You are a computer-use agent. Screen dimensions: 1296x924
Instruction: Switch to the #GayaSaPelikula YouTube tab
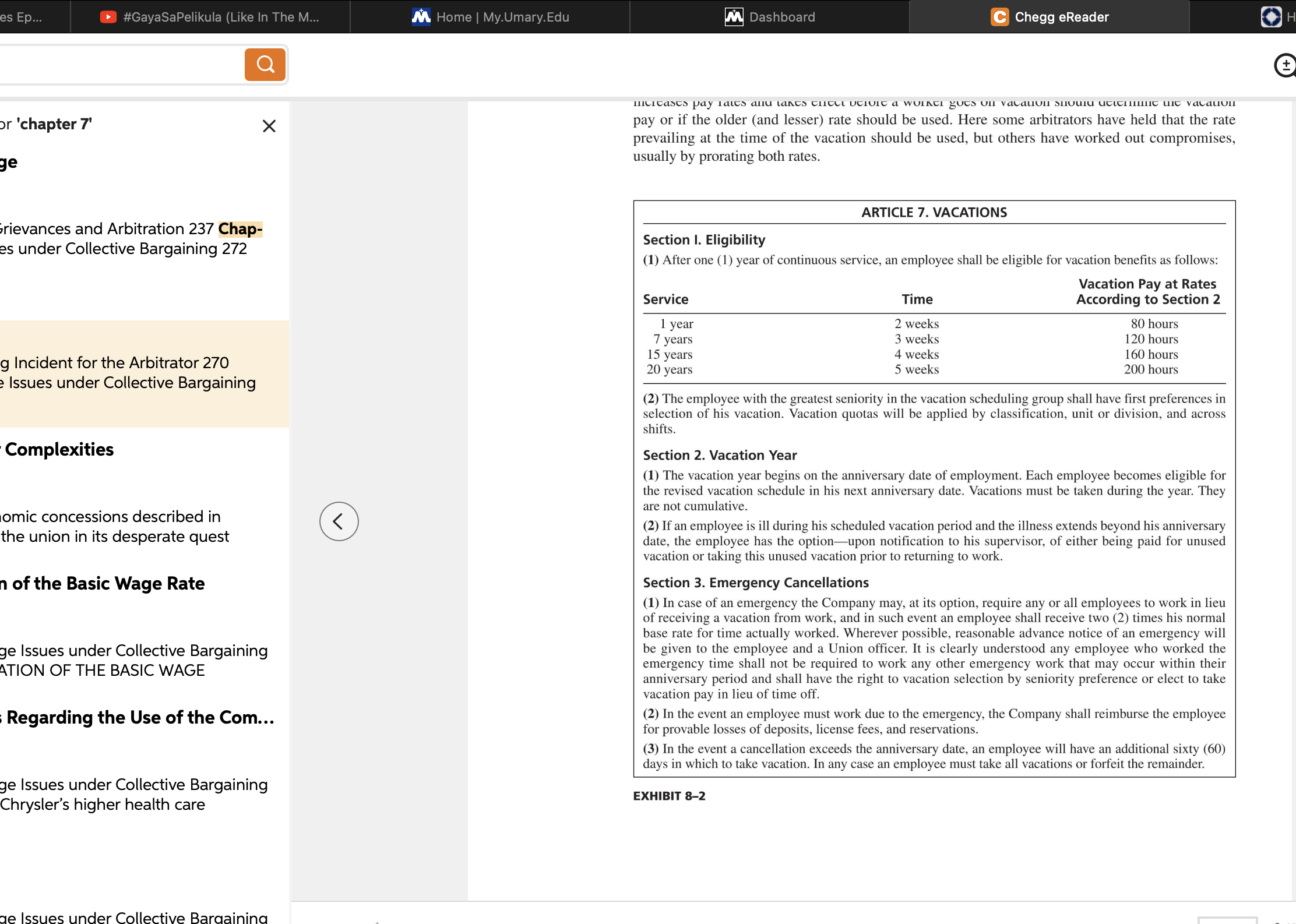(210, 17)
